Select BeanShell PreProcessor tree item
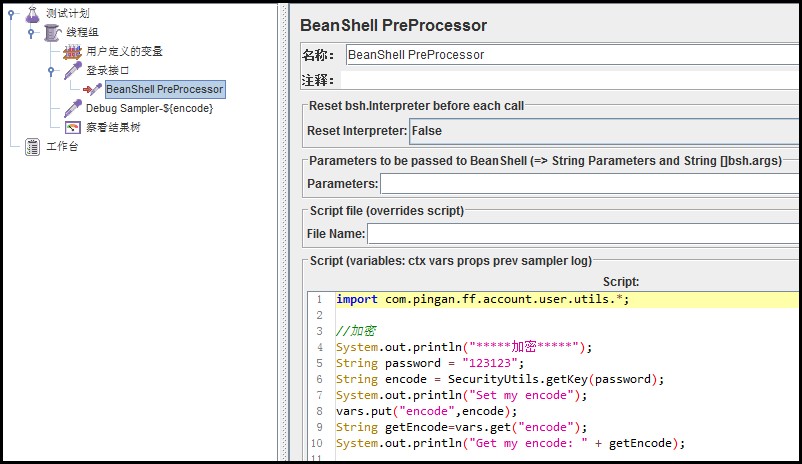The width and height of the screenshot is (802, 464). coord(165,90)
